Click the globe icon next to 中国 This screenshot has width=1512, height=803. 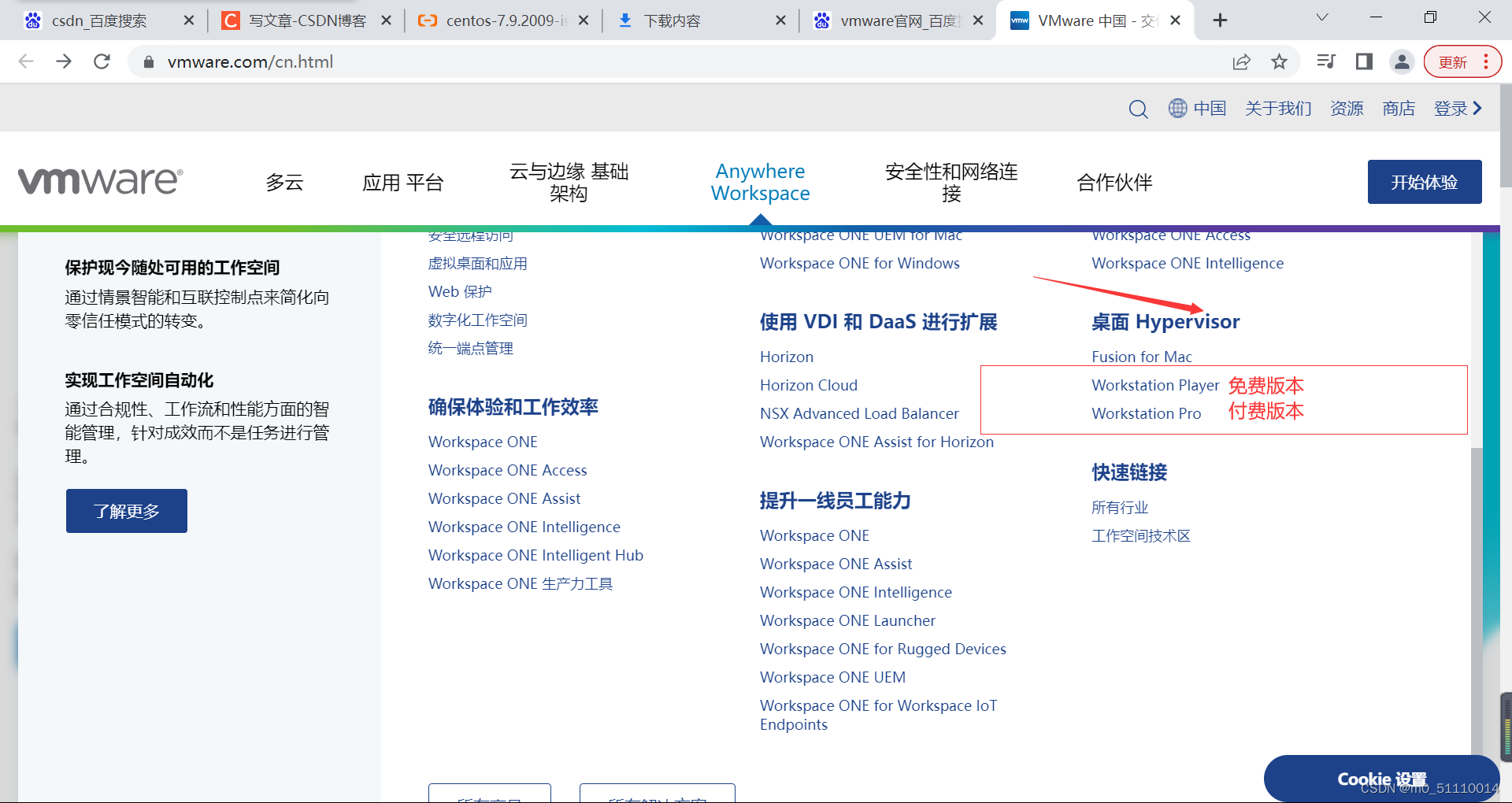point(1177,108)
